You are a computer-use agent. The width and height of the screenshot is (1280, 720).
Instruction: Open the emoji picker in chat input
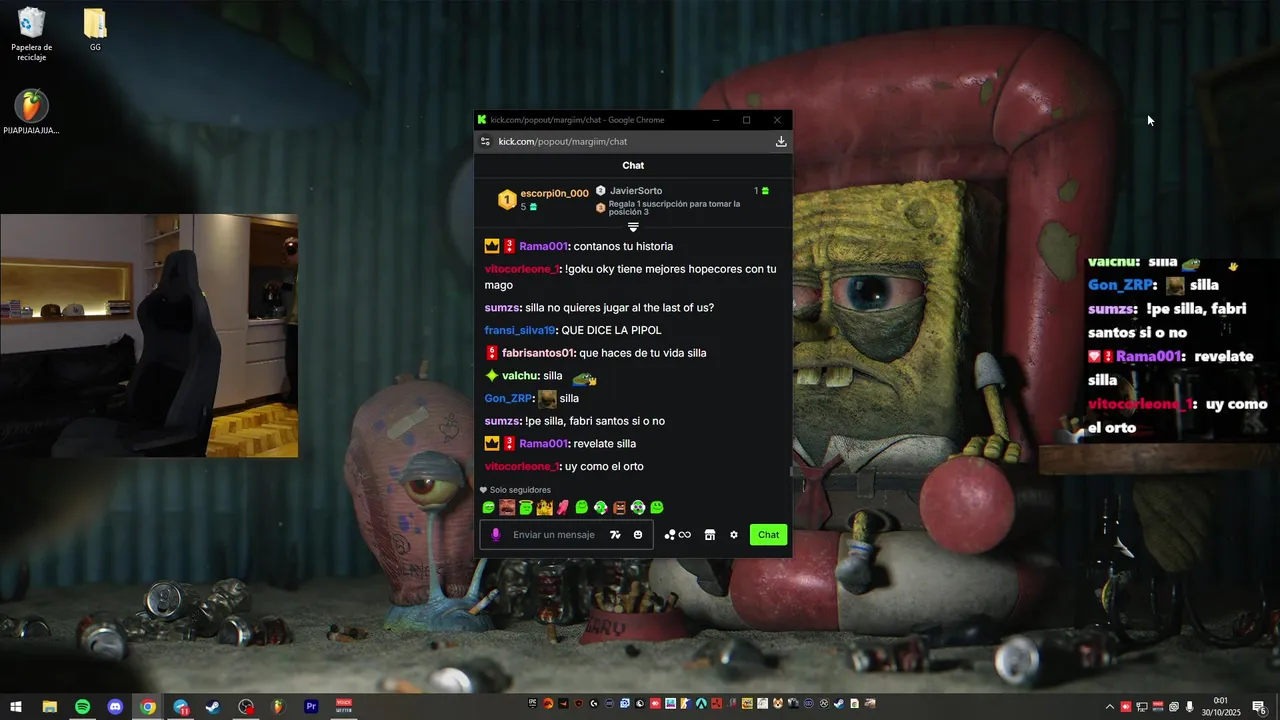[x=638, y=535]
